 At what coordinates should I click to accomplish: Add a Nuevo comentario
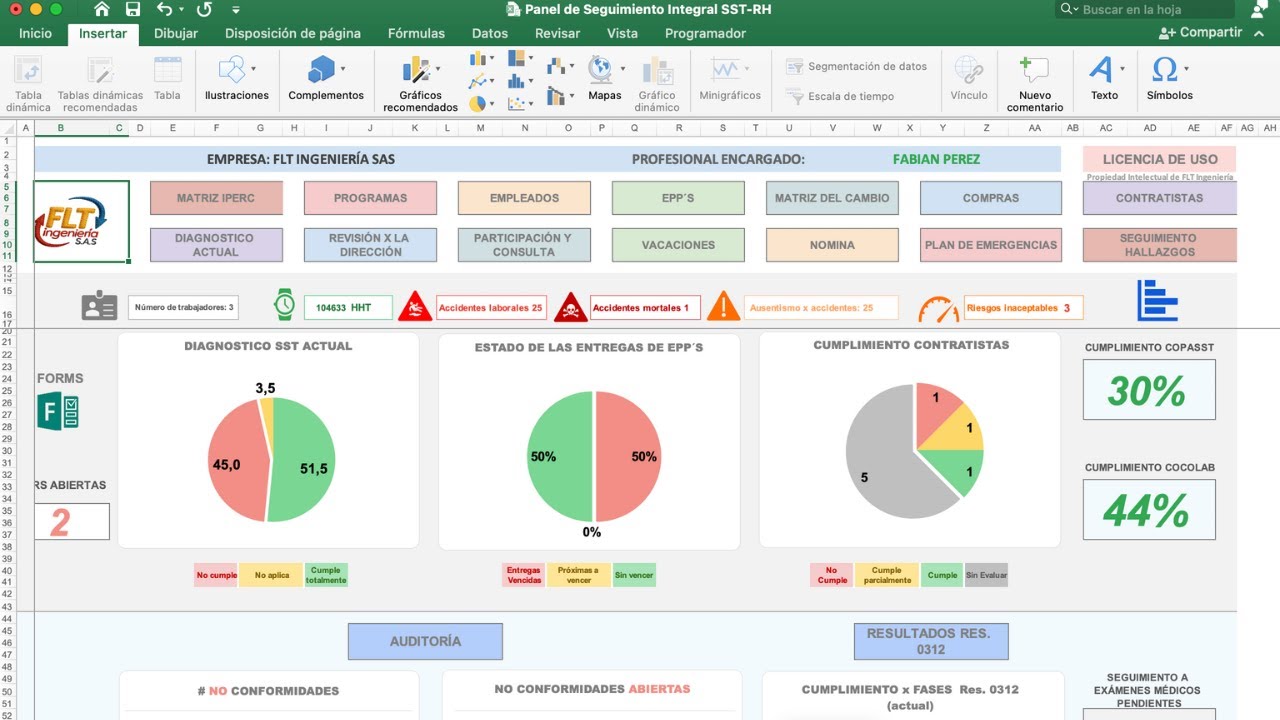[1035, 83]
